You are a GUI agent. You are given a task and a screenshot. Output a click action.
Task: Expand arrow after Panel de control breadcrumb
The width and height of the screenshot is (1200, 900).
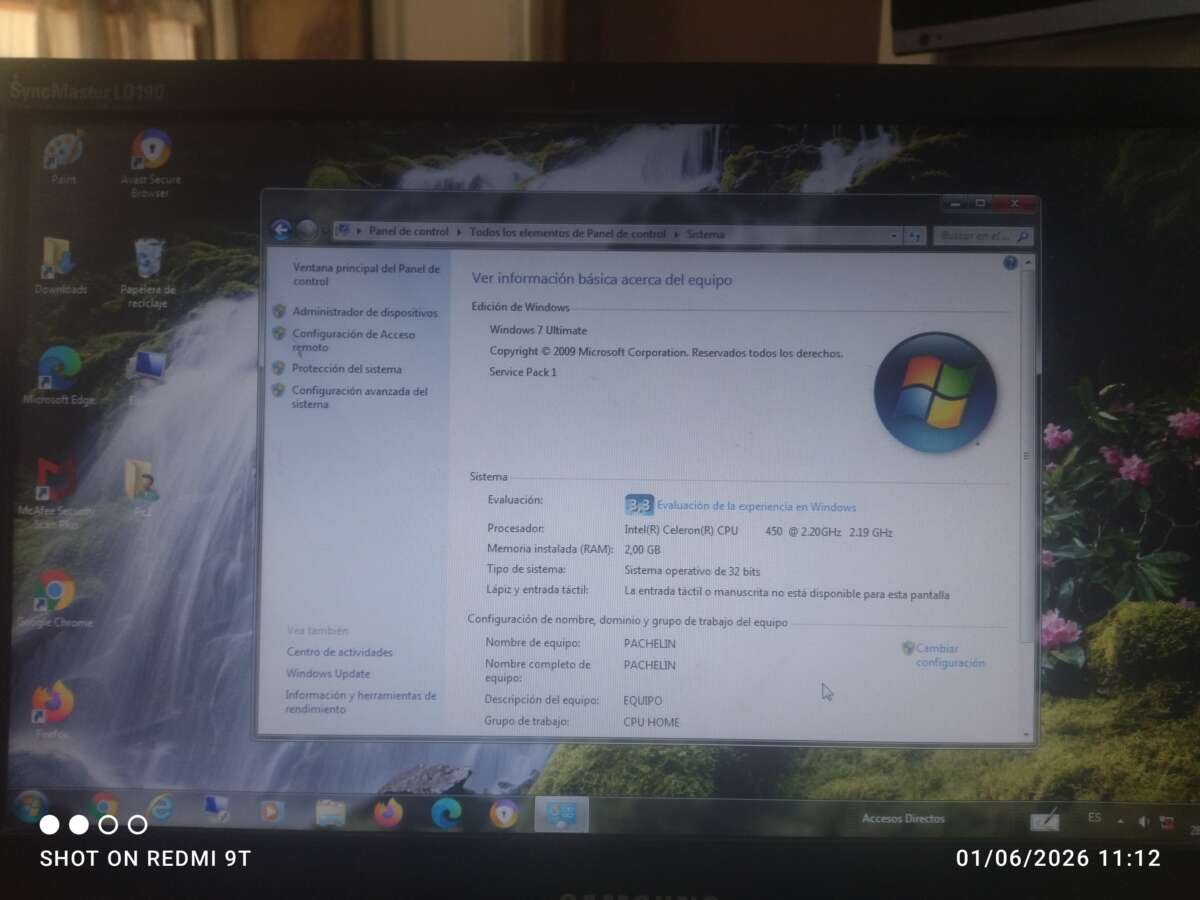[x=460, y=232]
